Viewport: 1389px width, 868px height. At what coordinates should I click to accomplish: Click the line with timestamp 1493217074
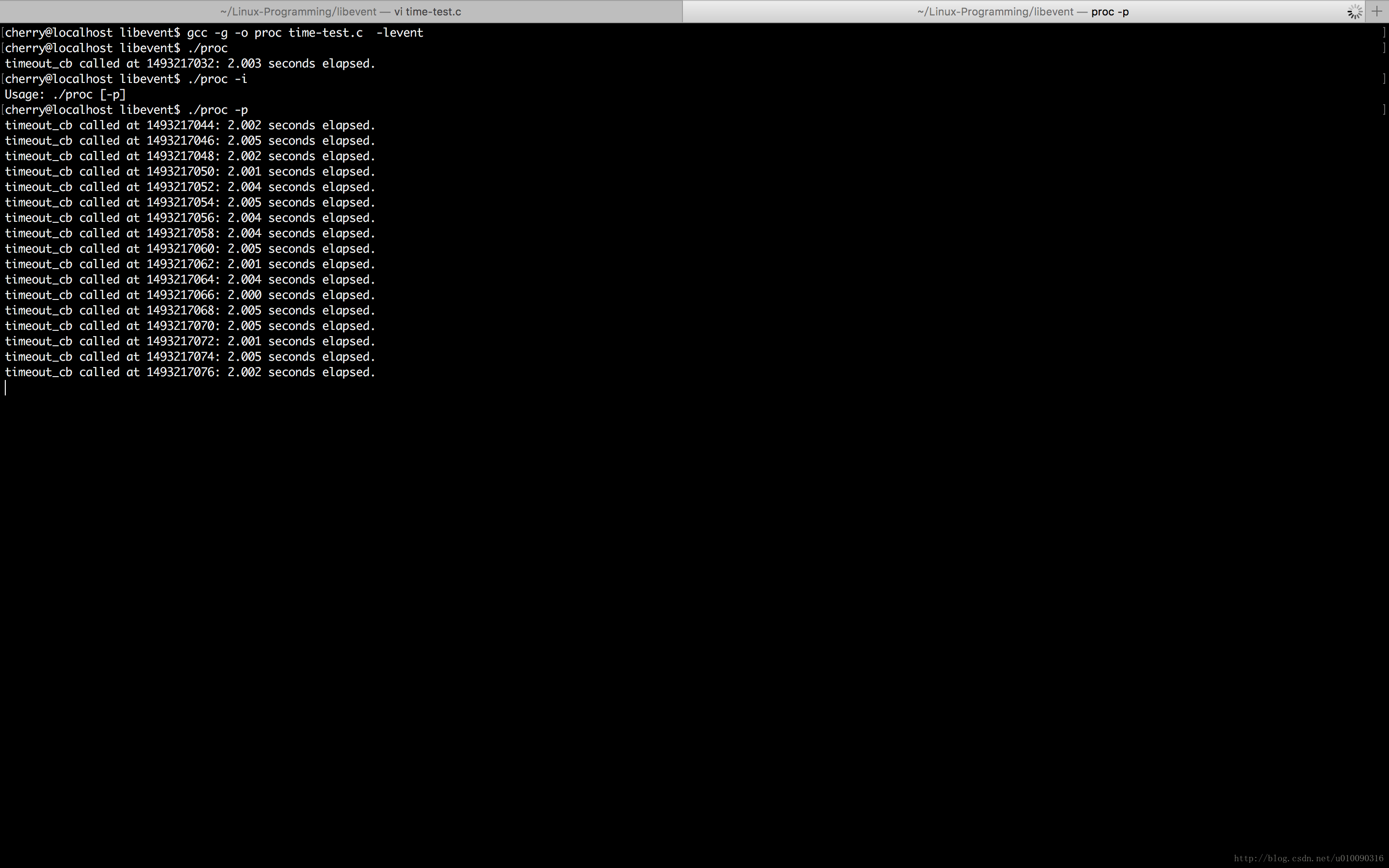pyautogui.click(x=190, y=357)
